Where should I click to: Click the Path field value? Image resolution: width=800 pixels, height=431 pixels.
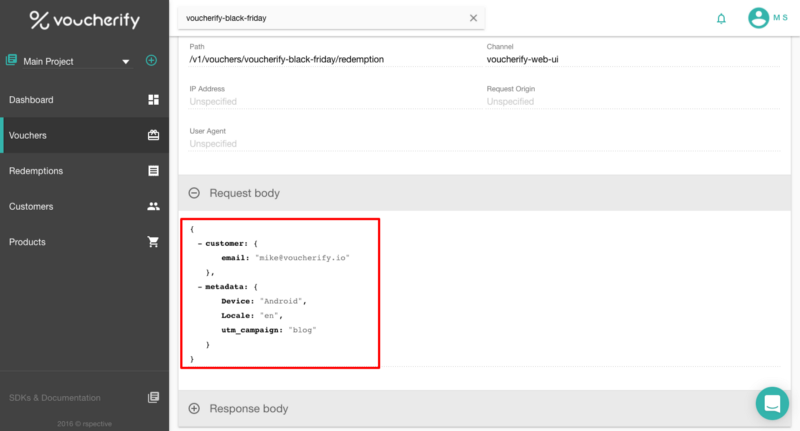point(287,59)
